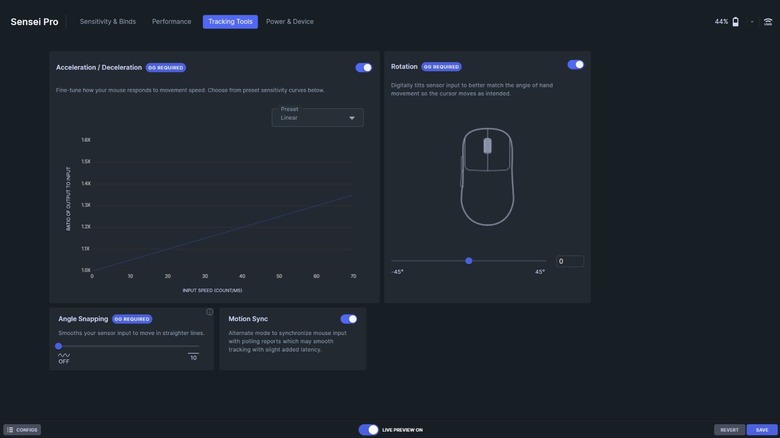Screen dimensions: 780x438
Task: Click the LIVE PREVIEW ON label
Action: pyautogui.click(x=402, y=430)
